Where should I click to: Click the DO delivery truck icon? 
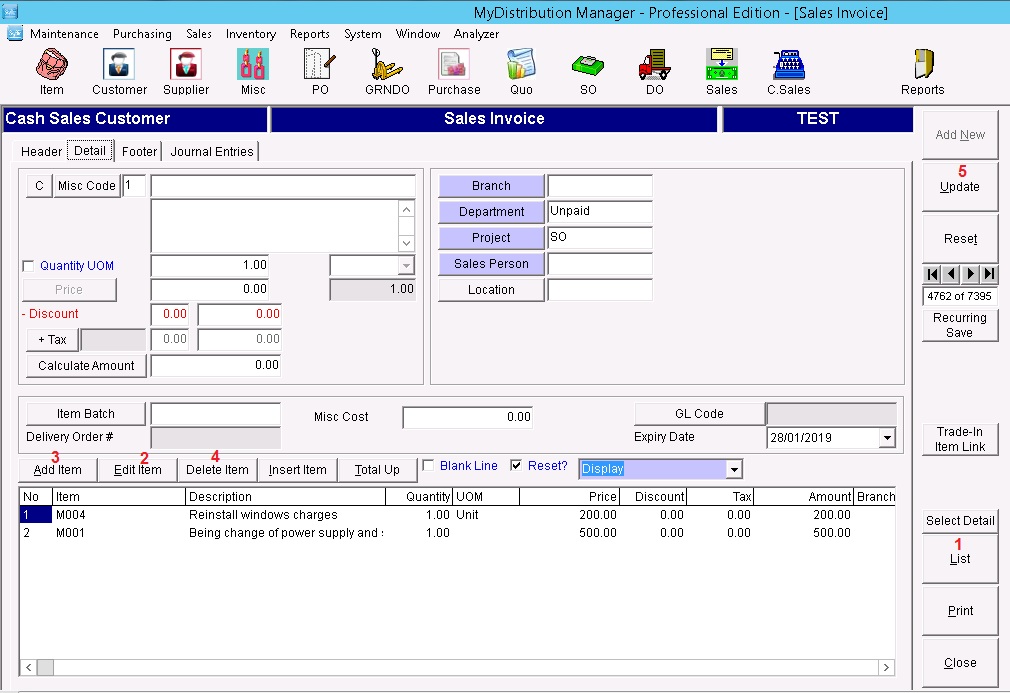[654, 66]
